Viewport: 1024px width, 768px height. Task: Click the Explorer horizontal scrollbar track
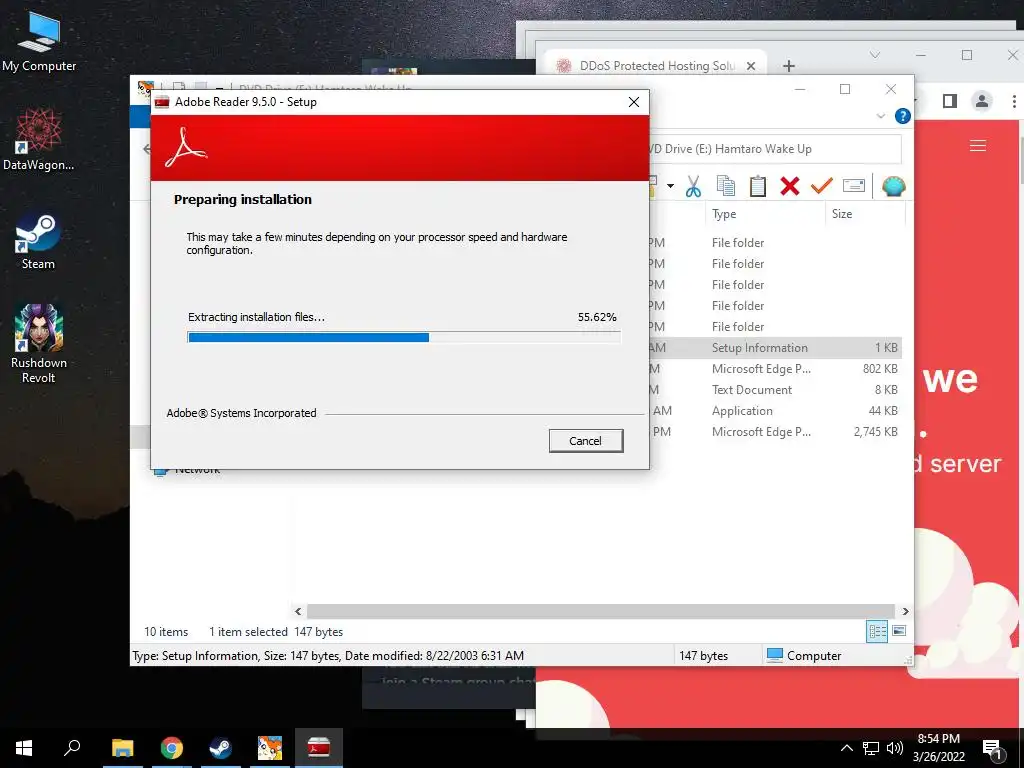click(601, 611)
